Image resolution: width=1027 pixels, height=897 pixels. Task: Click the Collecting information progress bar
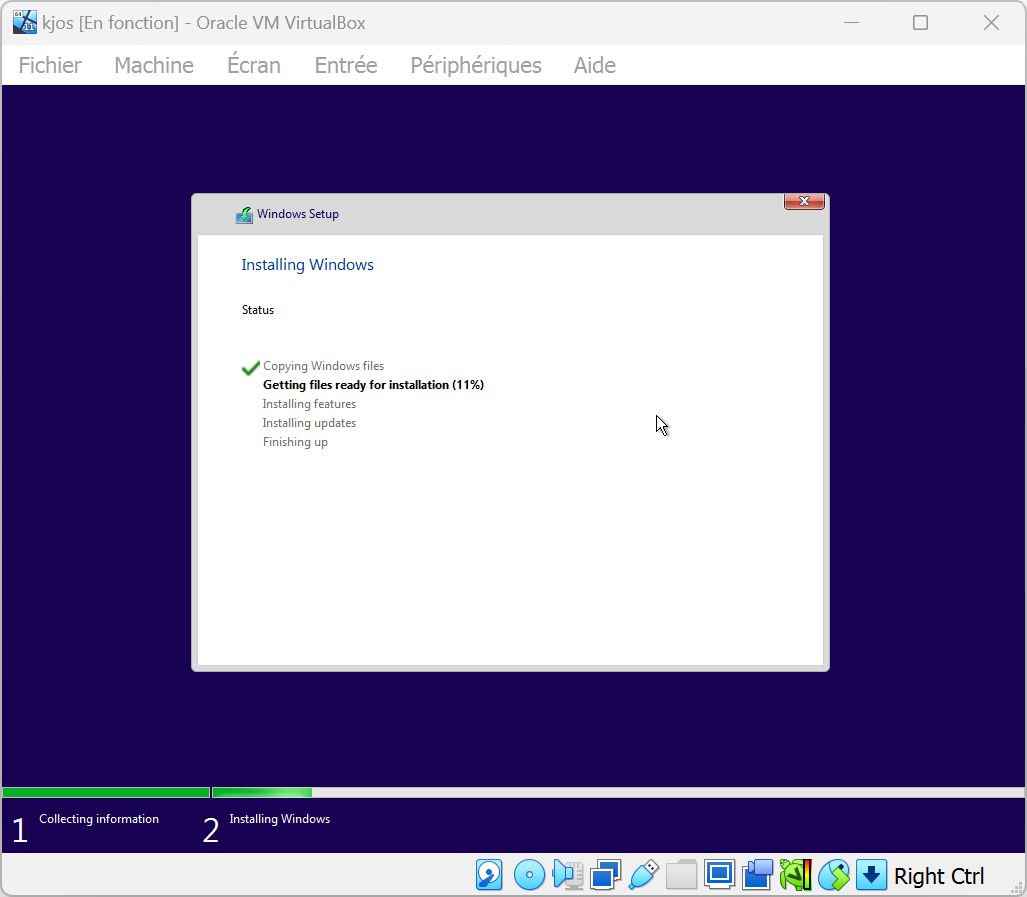[106, 792]
